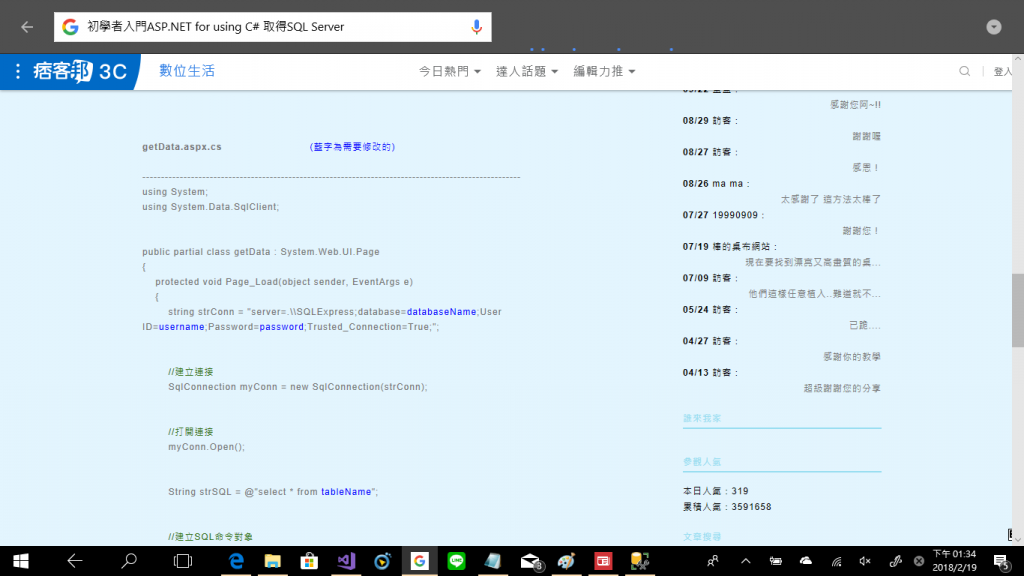Click the Google logo in the address bar

(x=70, y=27)
